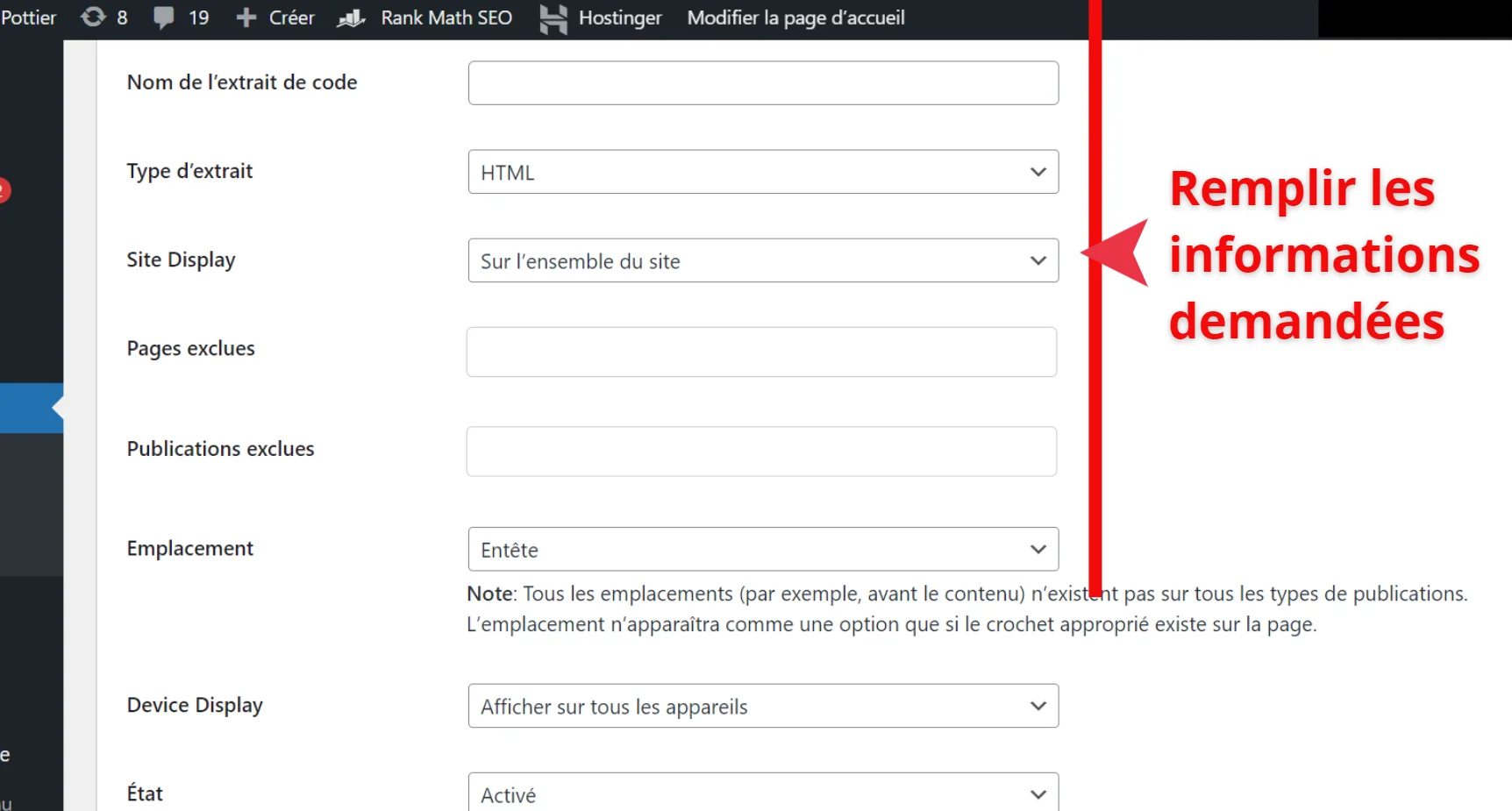Image resolution: width=1512 pixels, height=811 pixels.
Task: Open Créer from the admin toolbar
Action: coord(289,18)
